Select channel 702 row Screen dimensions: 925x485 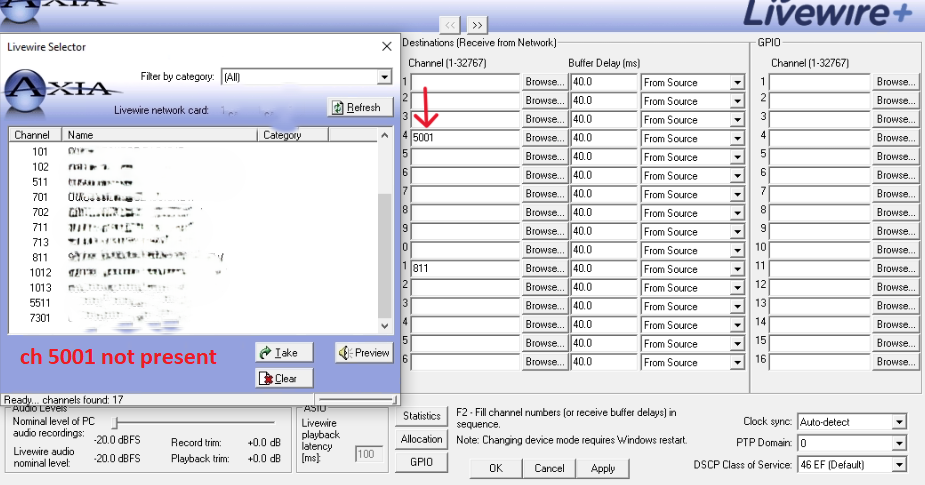click(x=193, y=212)
